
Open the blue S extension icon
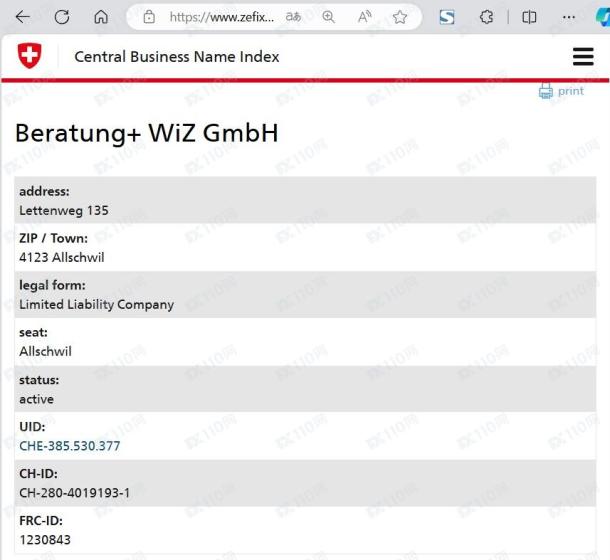point(447,17)
